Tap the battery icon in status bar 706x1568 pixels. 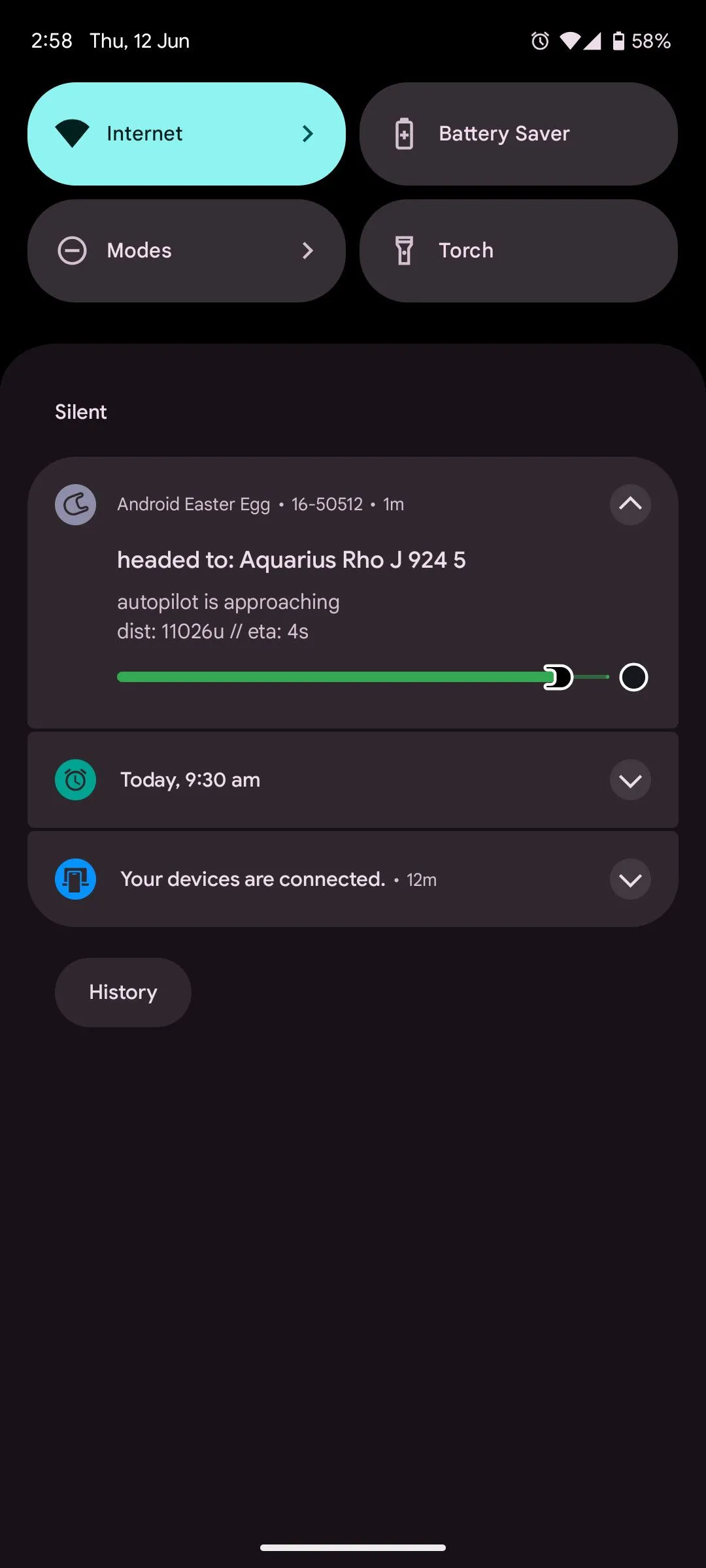pos(618,41)
